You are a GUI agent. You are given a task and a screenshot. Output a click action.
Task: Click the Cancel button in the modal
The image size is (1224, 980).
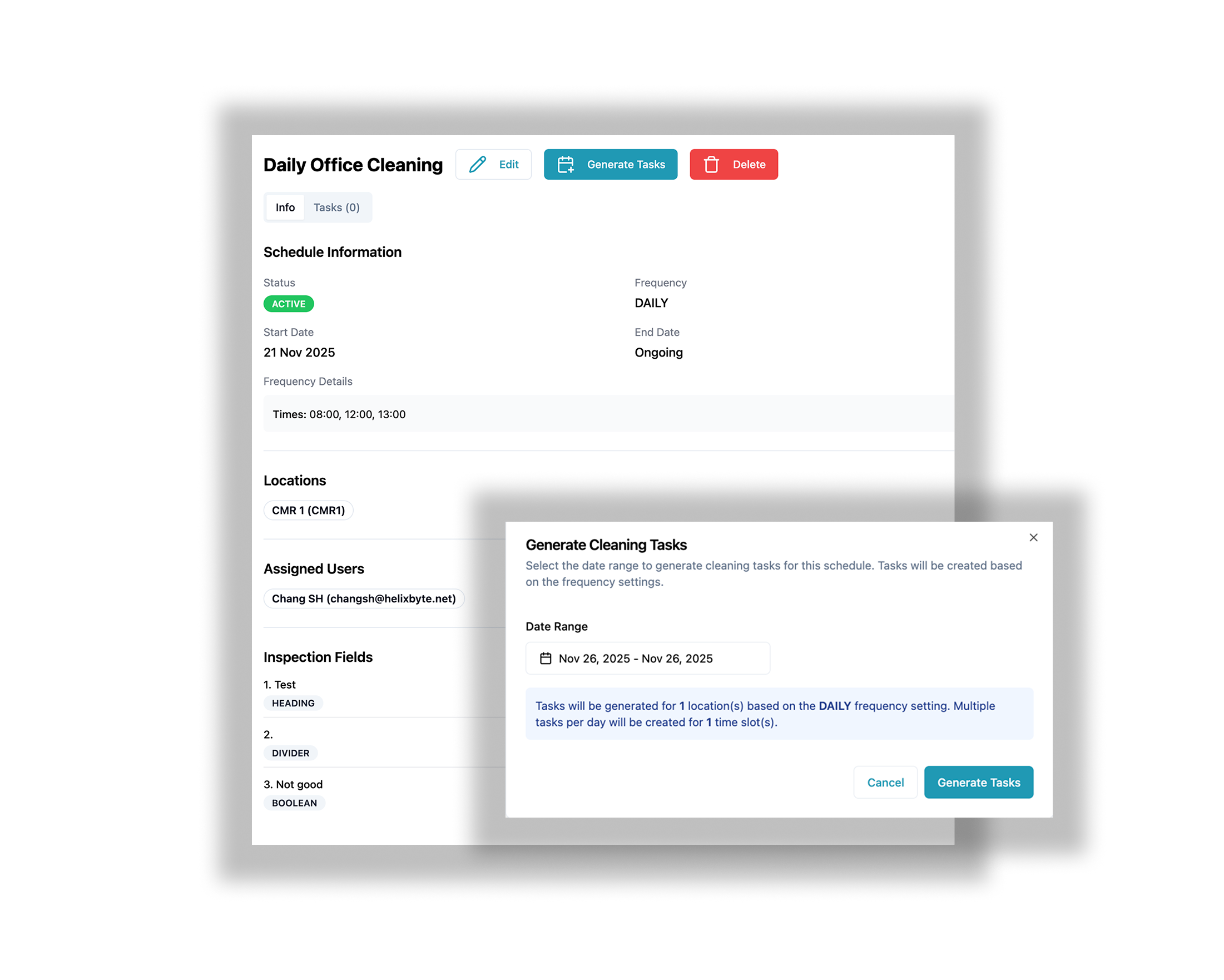pos(885,782)
